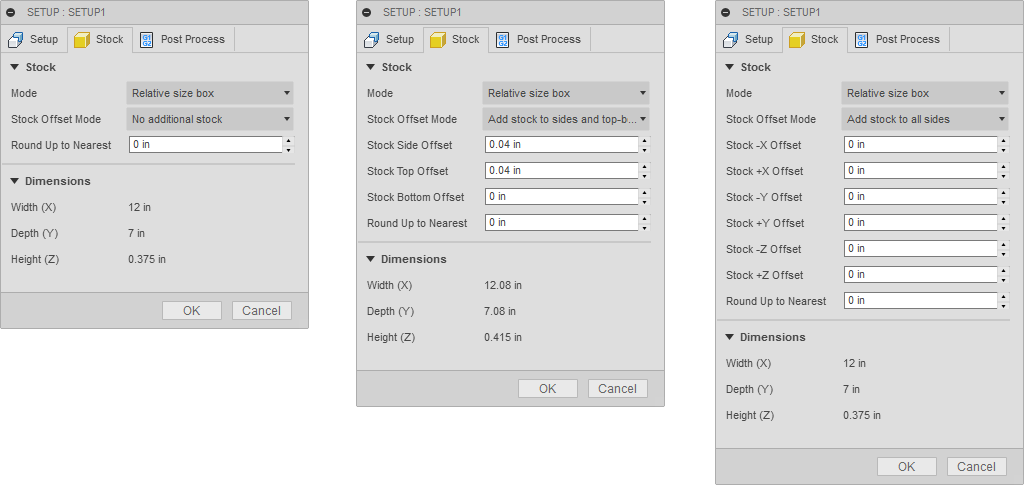Viewport: 1026px width, 486px height.
Task: Click Stock +X Offset field
Action: [921, 171]
